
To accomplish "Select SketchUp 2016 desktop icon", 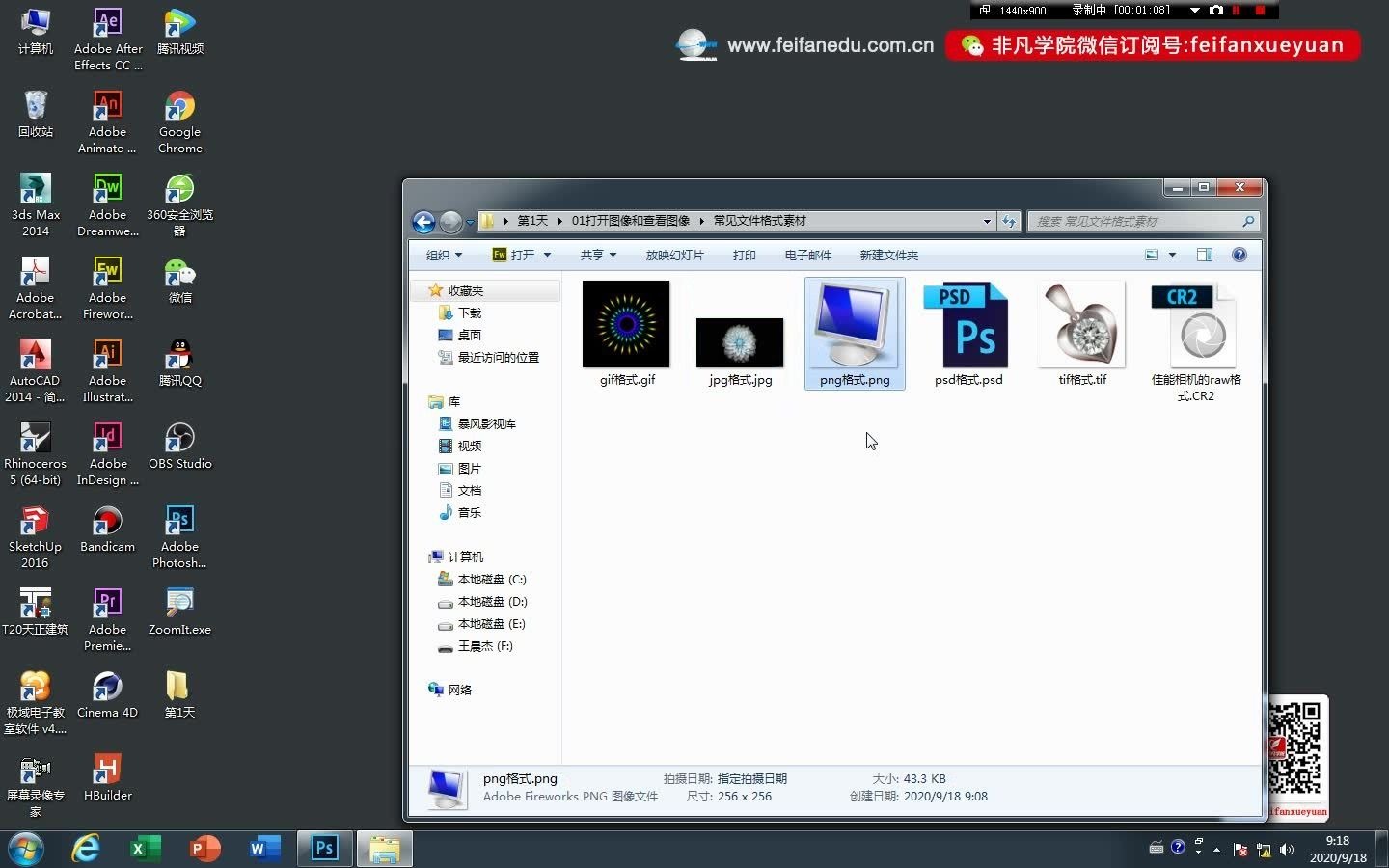I will [36, 536].
